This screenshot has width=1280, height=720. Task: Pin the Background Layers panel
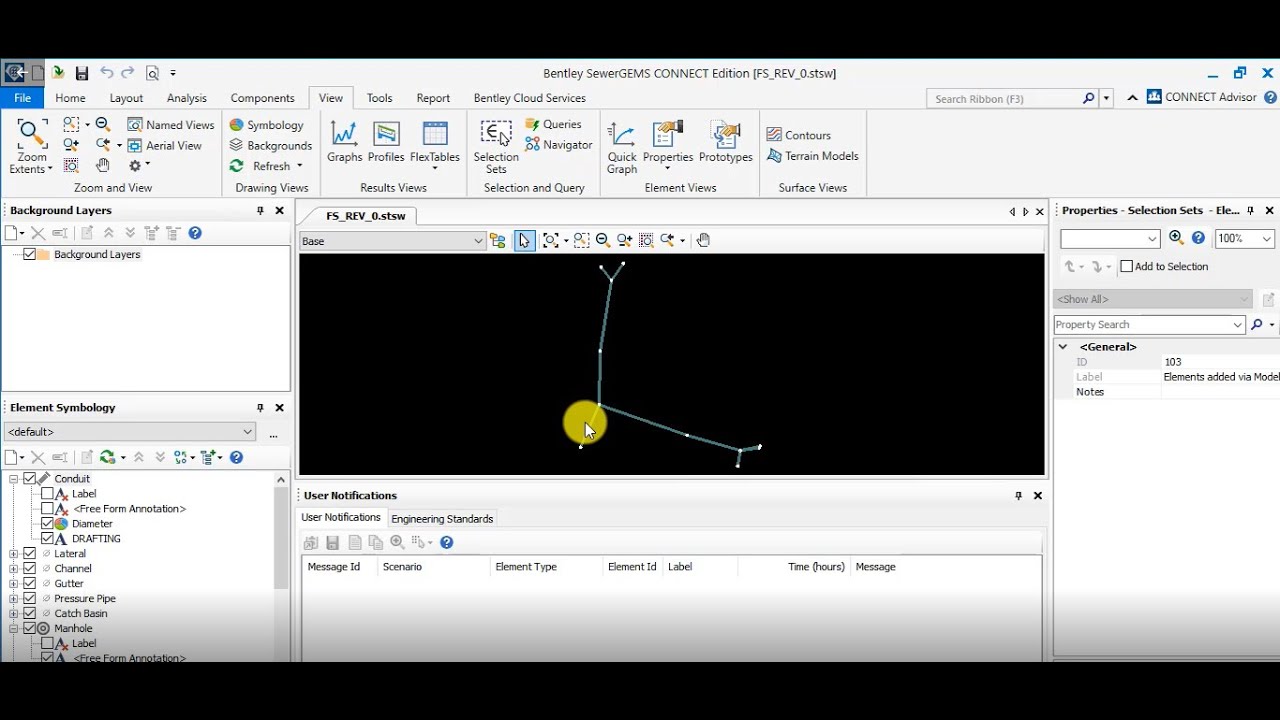point(260,210)
